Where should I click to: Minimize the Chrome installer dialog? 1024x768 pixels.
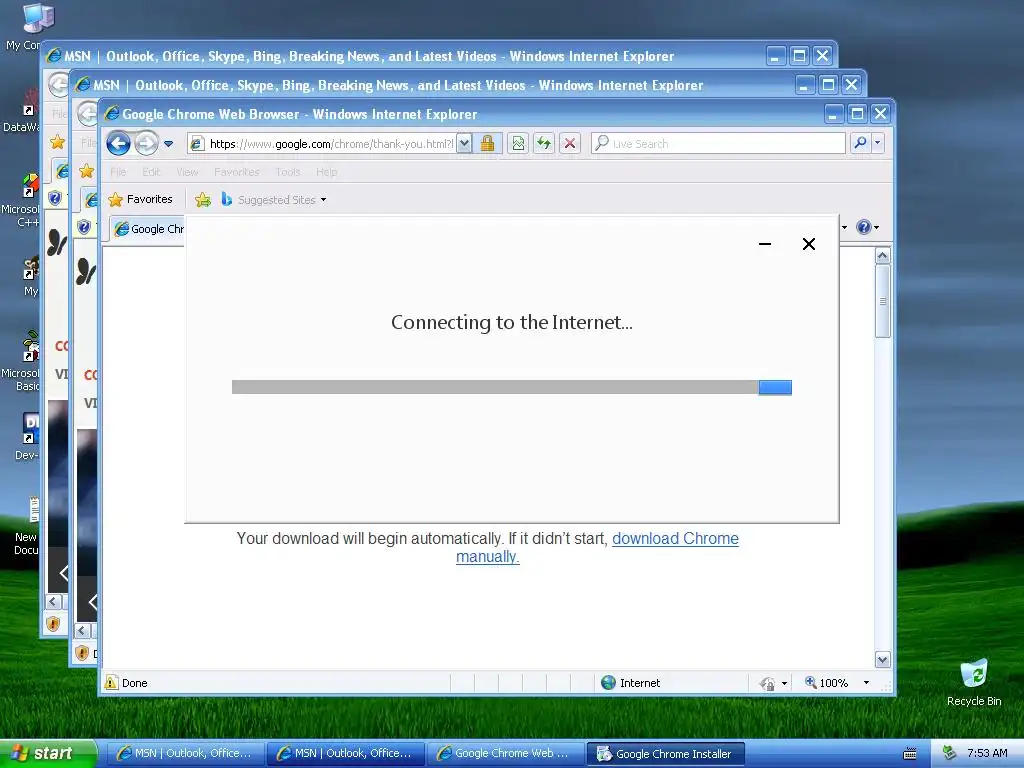[x=765, y=244]
